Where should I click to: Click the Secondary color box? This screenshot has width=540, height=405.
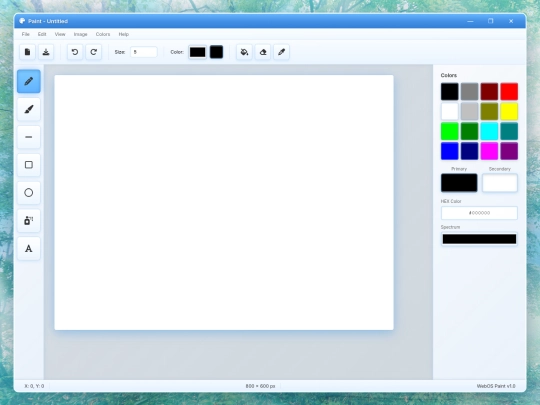pyautogui.click(x=500, y=183)
